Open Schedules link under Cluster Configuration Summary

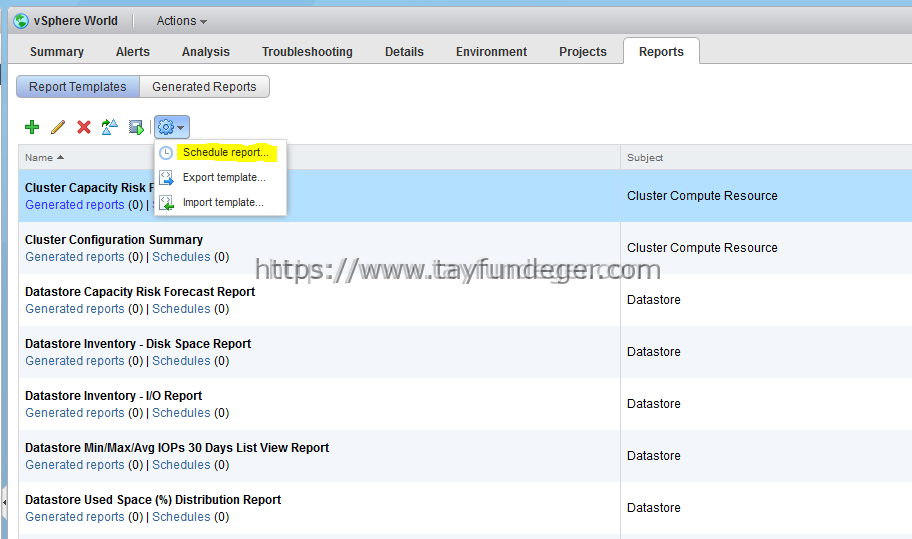(x=181, y=257)
